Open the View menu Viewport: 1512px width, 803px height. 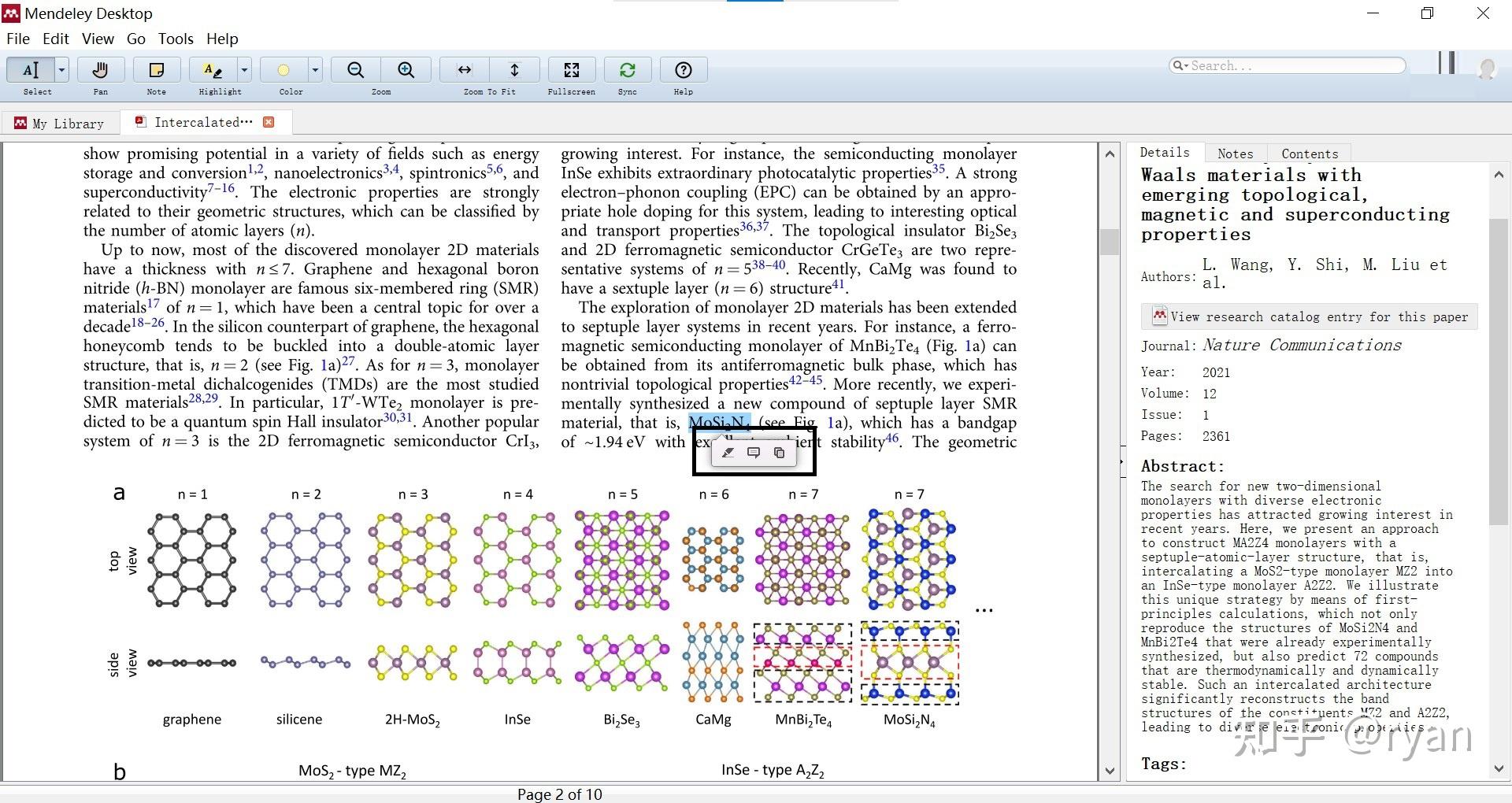pyautogui.click(x=98, y=39)
